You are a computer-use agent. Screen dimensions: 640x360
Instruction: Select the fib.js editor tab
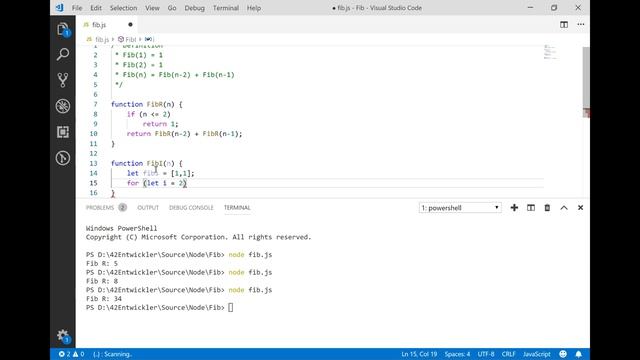coord(108,25)
